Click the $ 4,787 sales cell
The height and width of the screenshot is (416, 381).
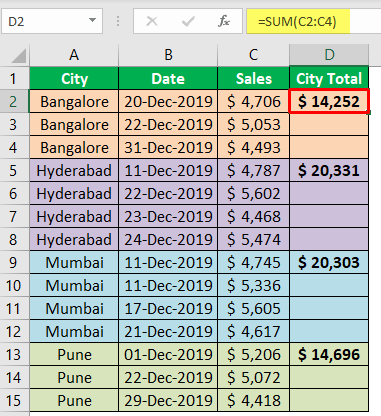(253, 171)
